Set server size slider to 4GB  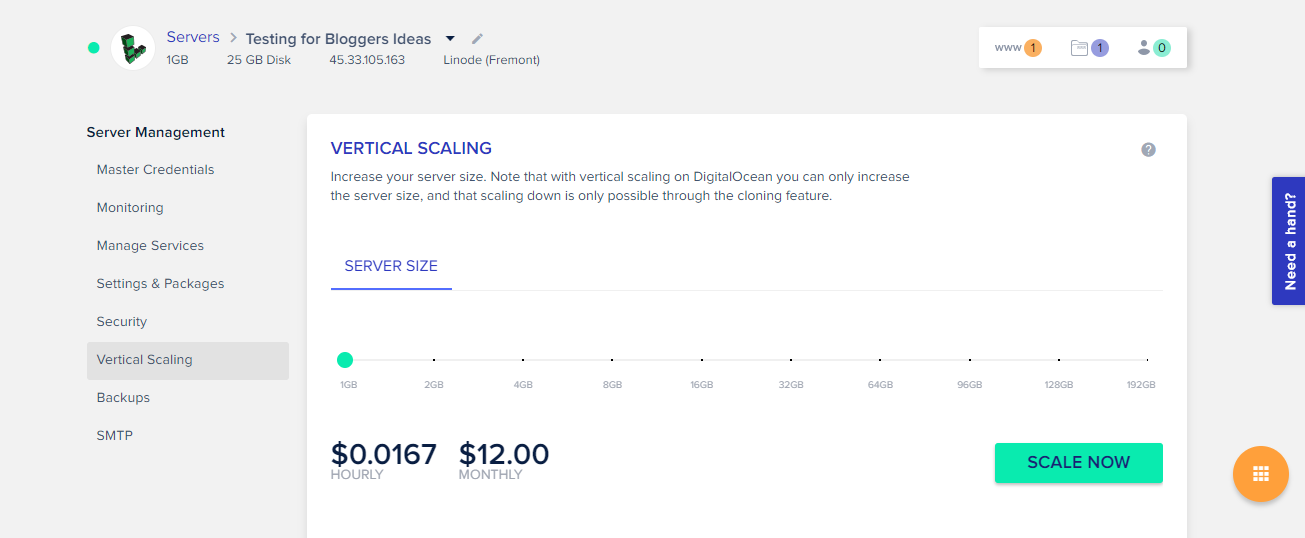(523, 360)
